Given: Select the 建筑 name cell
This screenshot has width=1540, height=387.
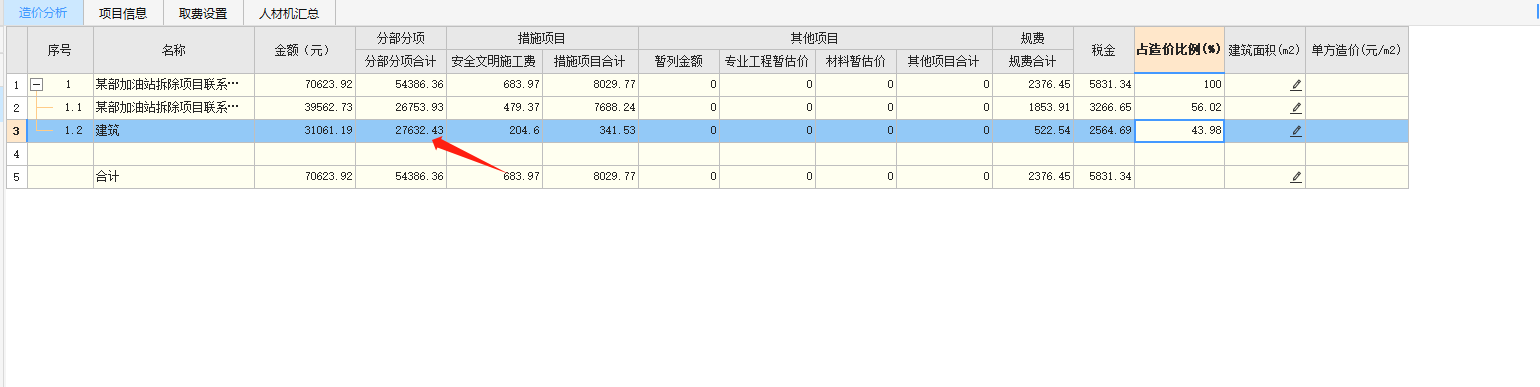Looking at the screenshot, I should coord(174,131).
